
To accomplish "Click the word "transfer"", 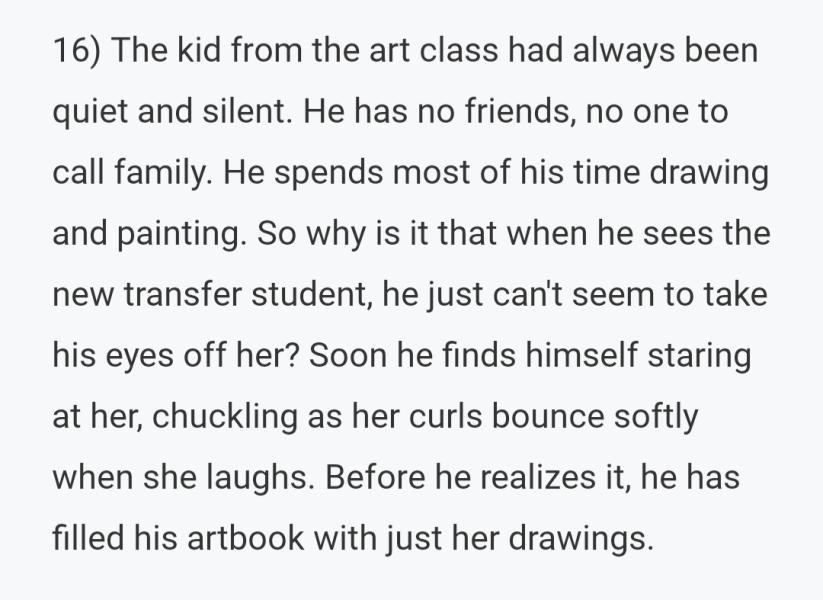I will (182, 294).
